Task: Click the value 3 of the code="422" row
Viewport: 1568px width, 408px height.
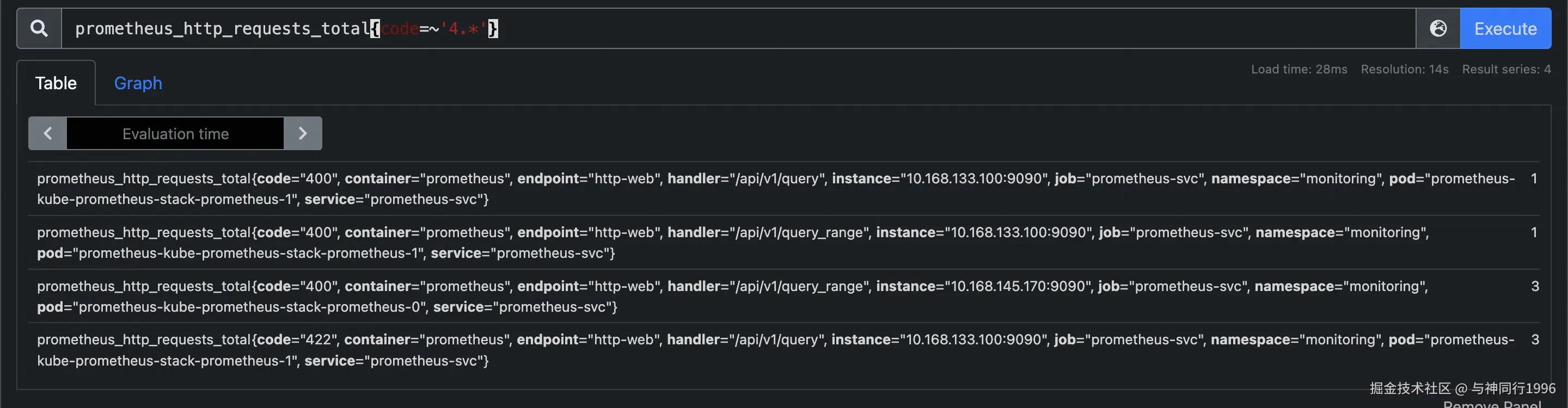Action: tap(1535, 340)
